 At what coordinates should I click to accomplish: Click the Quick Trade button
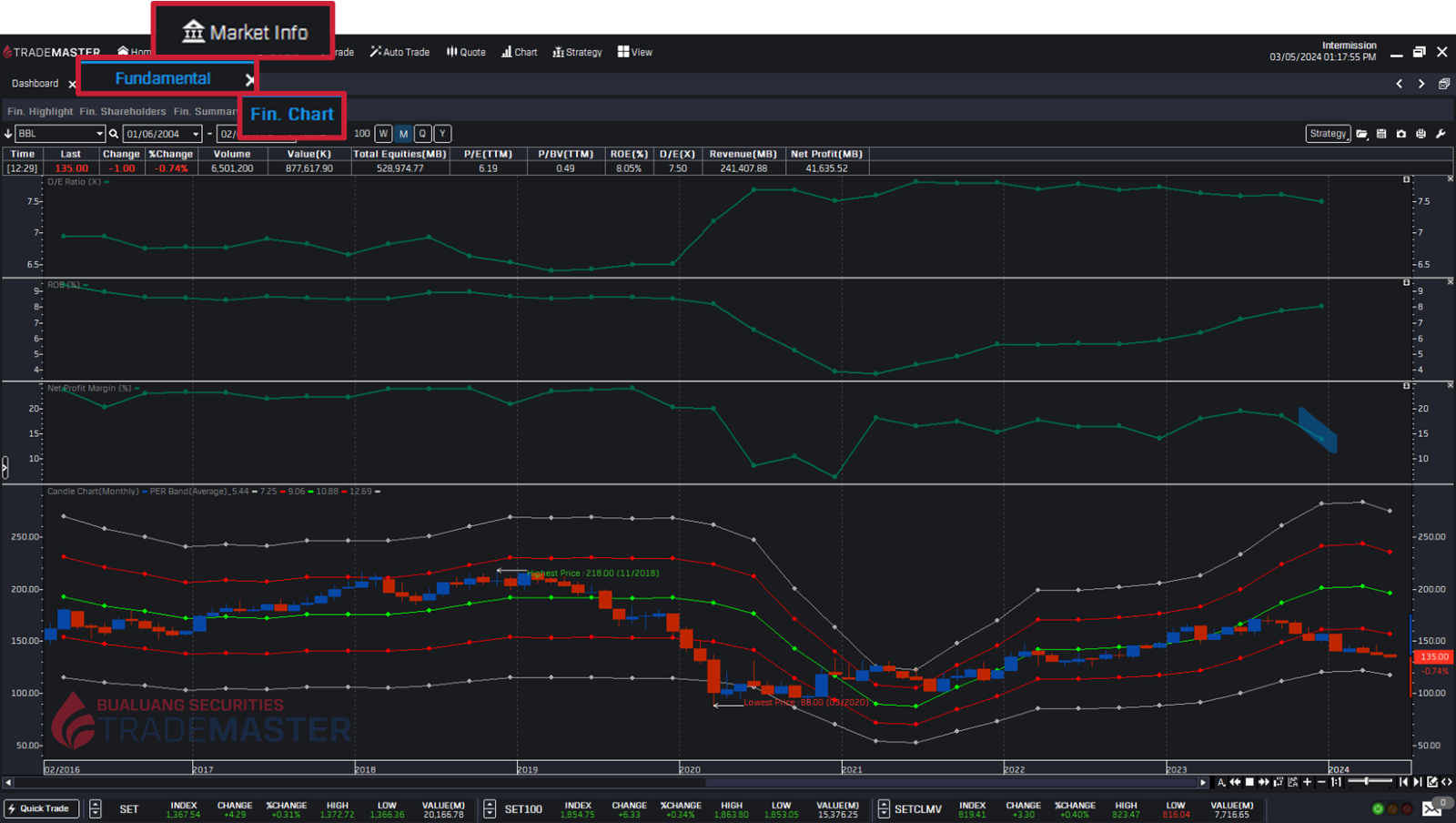coord(42,808)
